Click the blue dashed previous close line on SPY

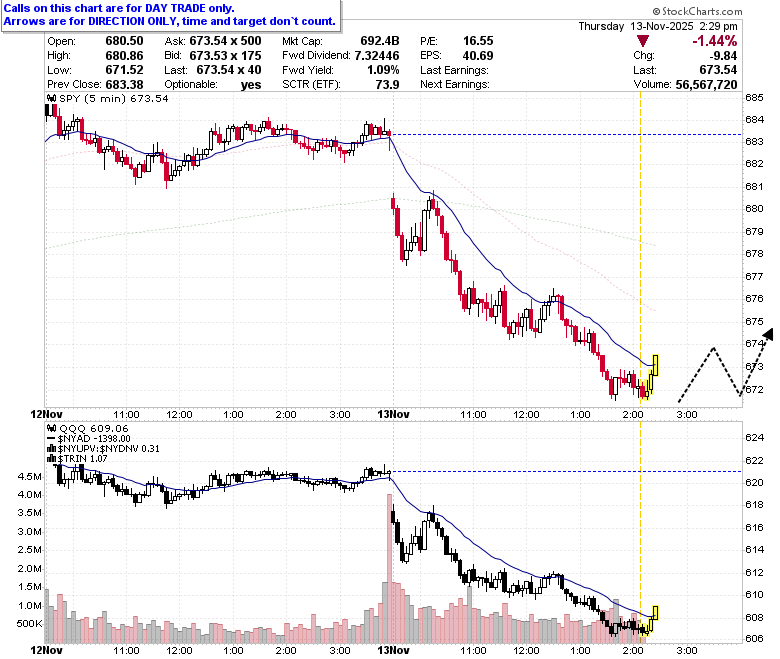pyautogui.click(x=566, y=134)
